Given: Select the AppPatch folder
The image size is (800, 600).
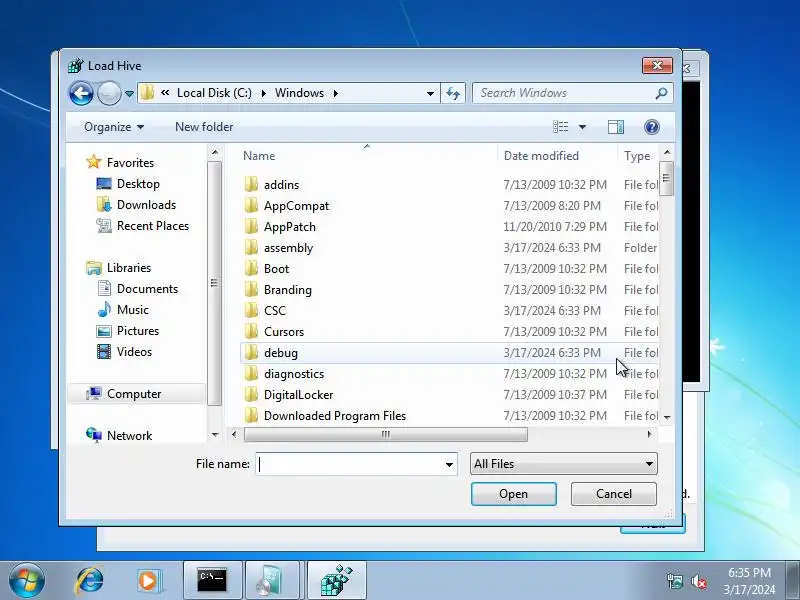Looking at the screenshot, I should coord(290,227).
